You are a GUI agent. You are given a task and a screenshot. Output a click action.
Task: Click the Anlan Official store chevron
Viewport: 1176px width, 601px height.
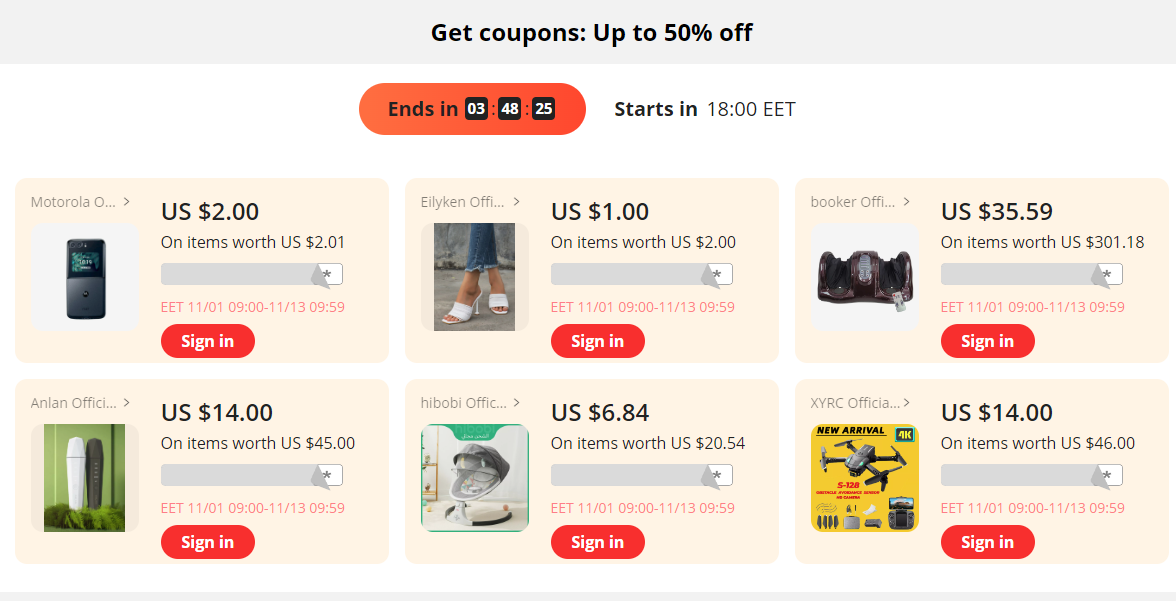tap(127, 403)
